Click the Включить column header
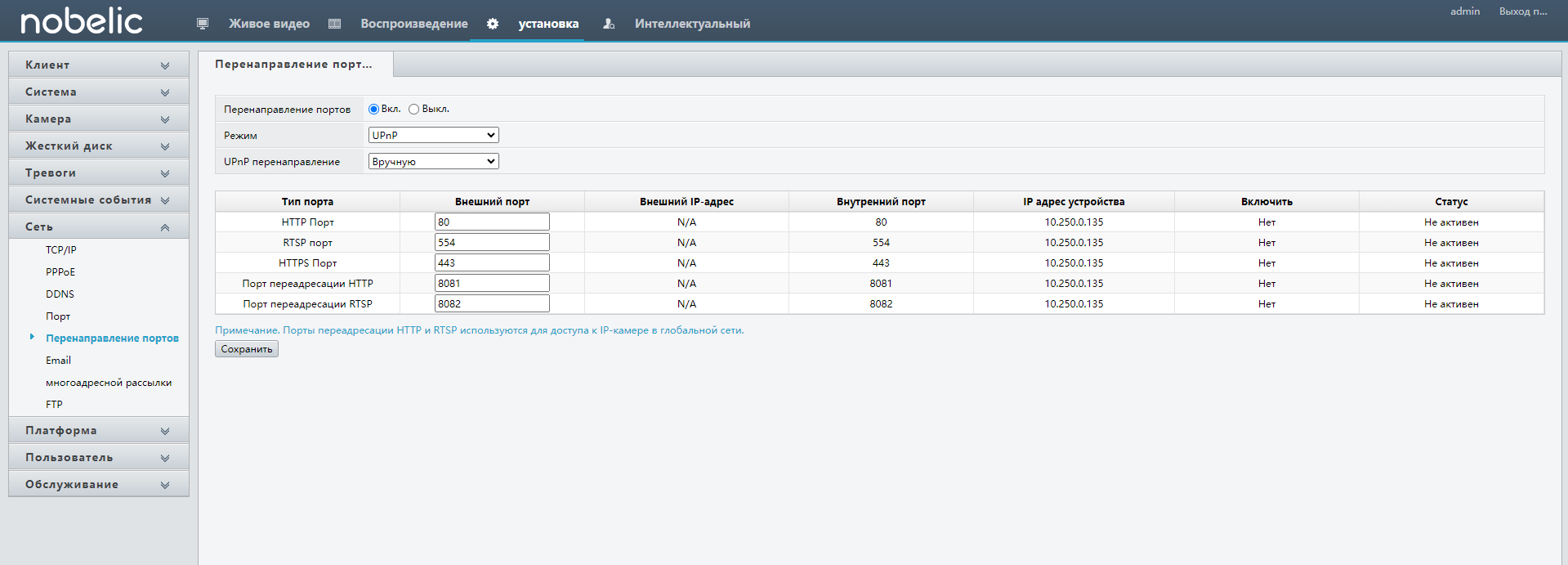 (1266, 202)
